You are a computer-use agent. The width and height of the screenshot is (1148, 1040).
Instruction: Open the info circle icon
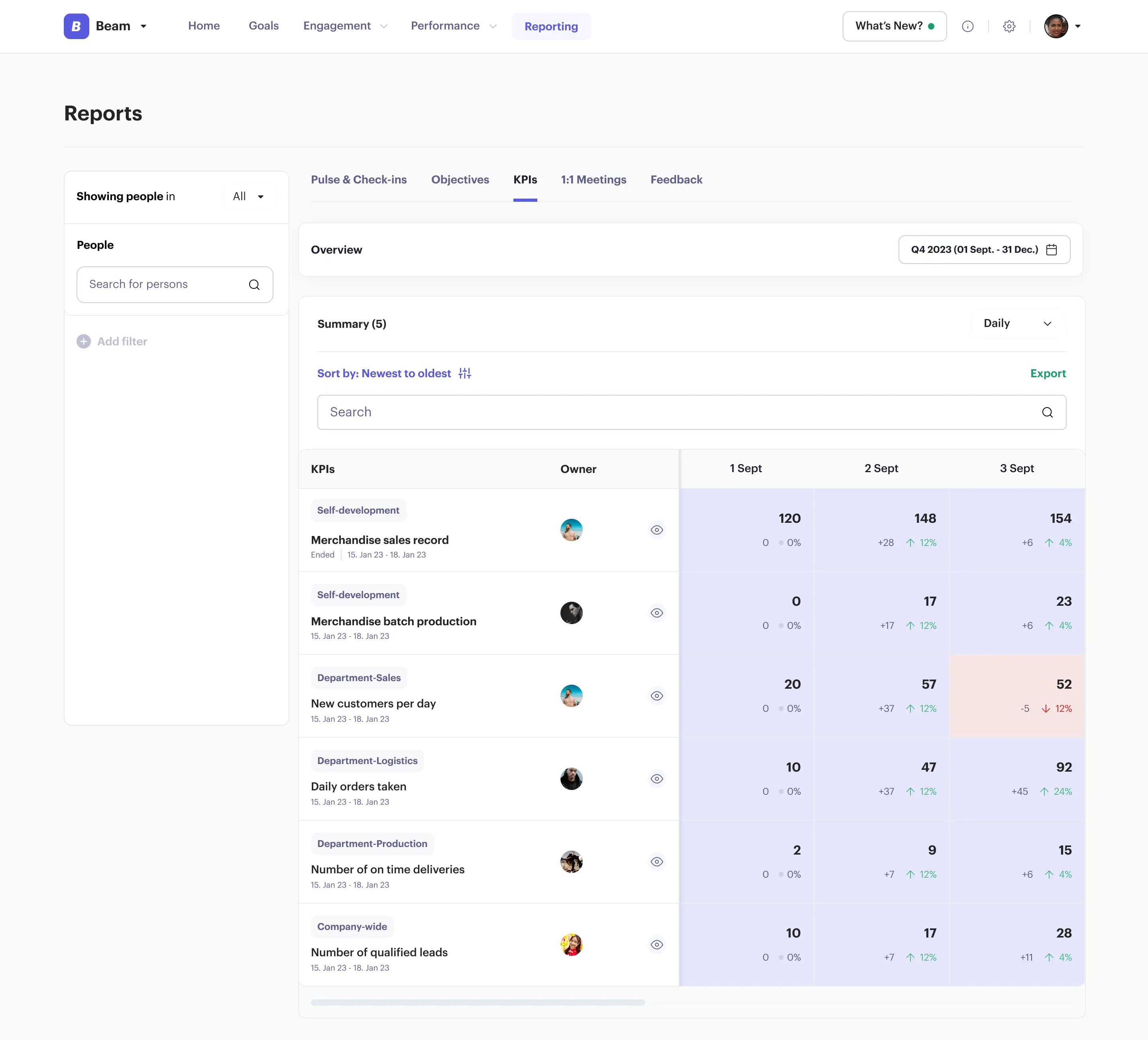967,26
